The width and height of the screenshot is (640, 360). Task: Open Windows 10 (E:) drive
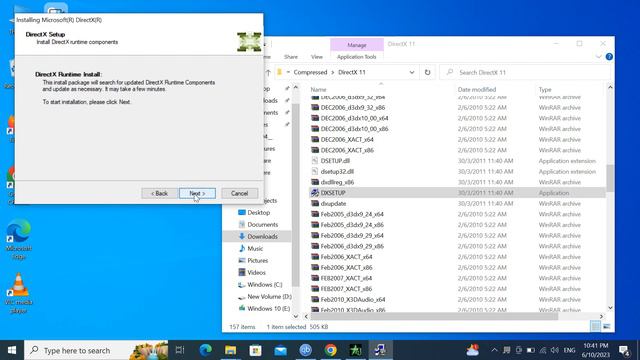pos(269,309)
